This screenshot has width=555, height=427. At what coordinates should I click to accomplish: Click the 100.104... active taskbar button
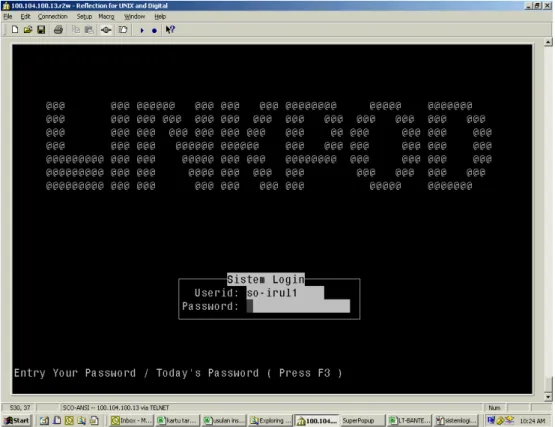(316, 421)
